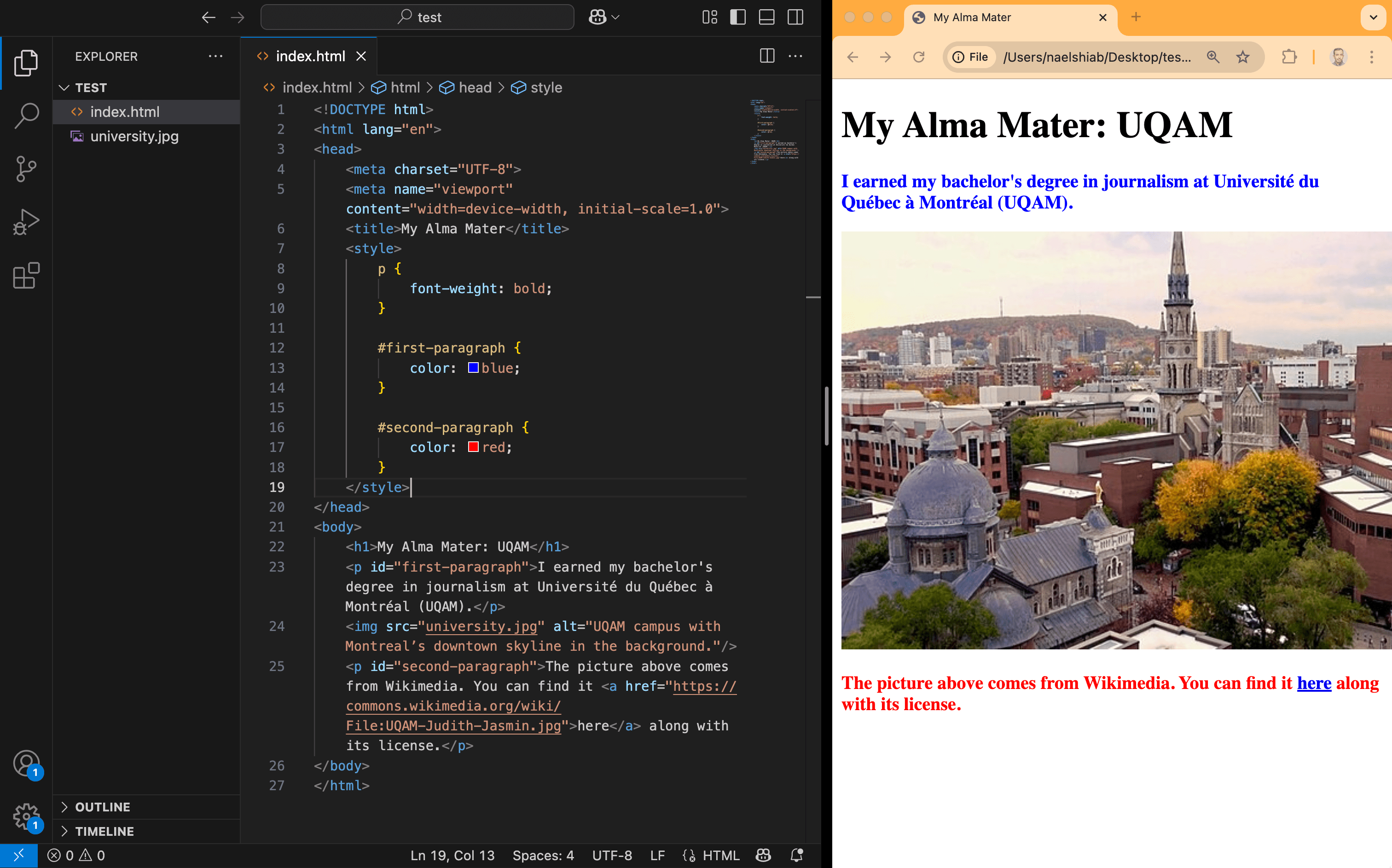Bookmark page with star icon in Chrome
The height and width of the screenshot is (868, 1392).
1243,57
